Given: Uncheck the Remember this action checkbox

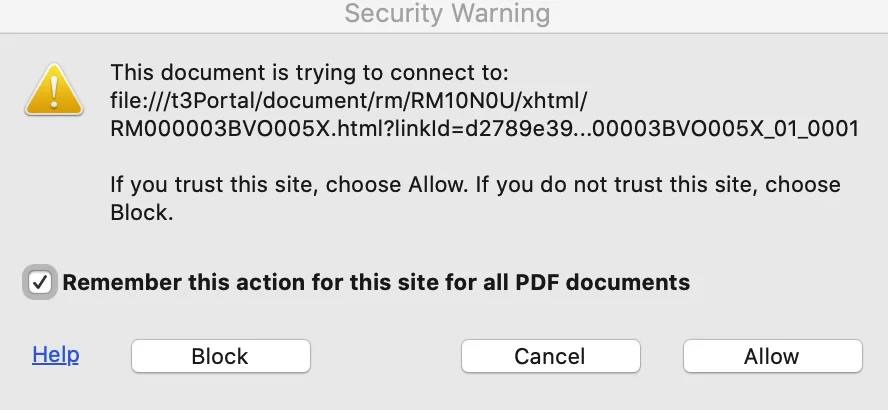Looking at the screenshot, I should [40, 282].
